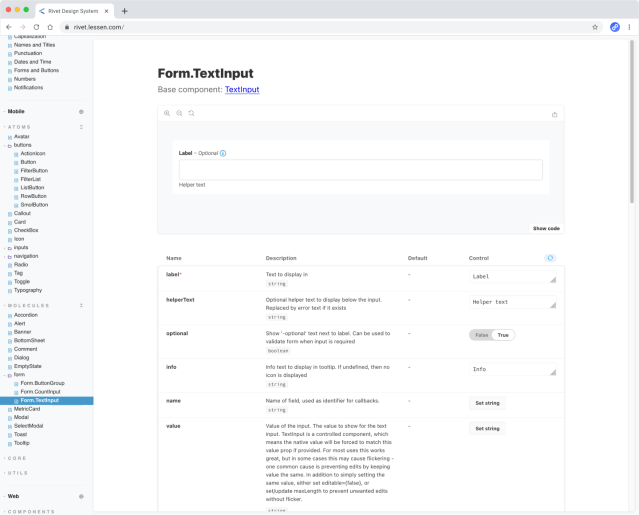This screenshot has height=515, width=639.
Task: Open the preview canvas in new tab
Action: coord(555,114)
